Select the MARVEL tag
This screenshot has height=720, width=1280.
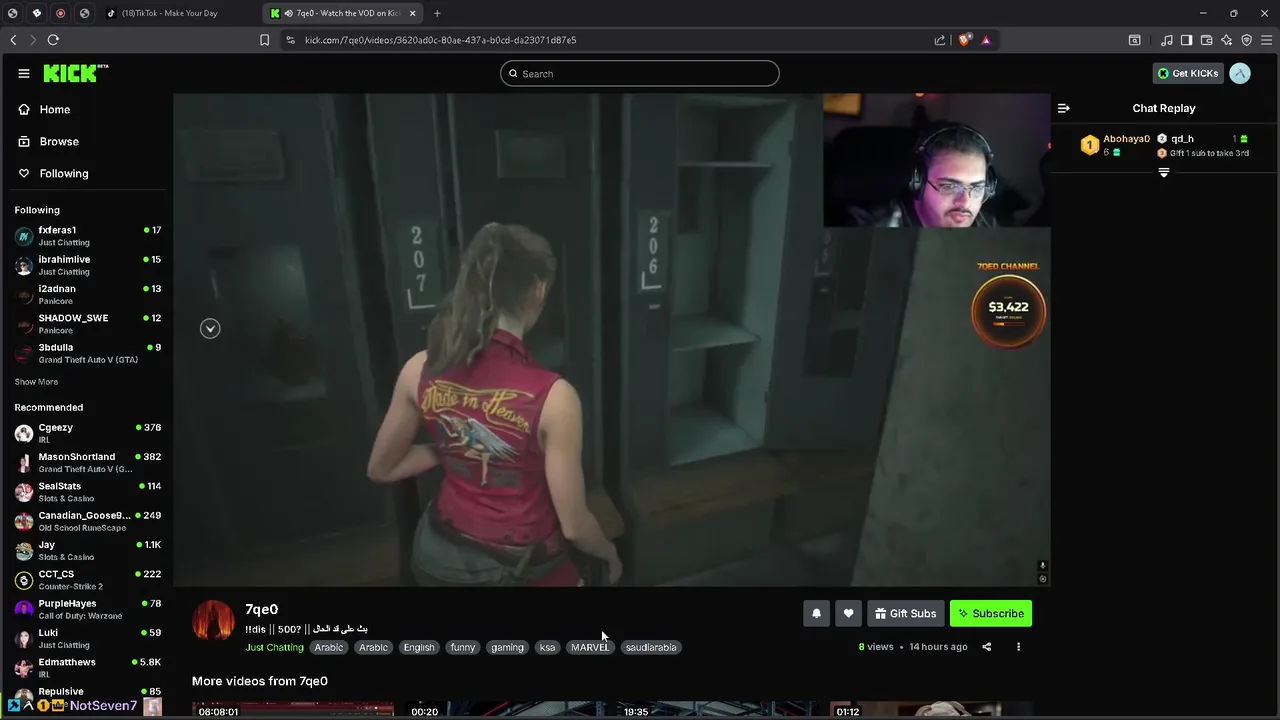click(x=590, y=647)
